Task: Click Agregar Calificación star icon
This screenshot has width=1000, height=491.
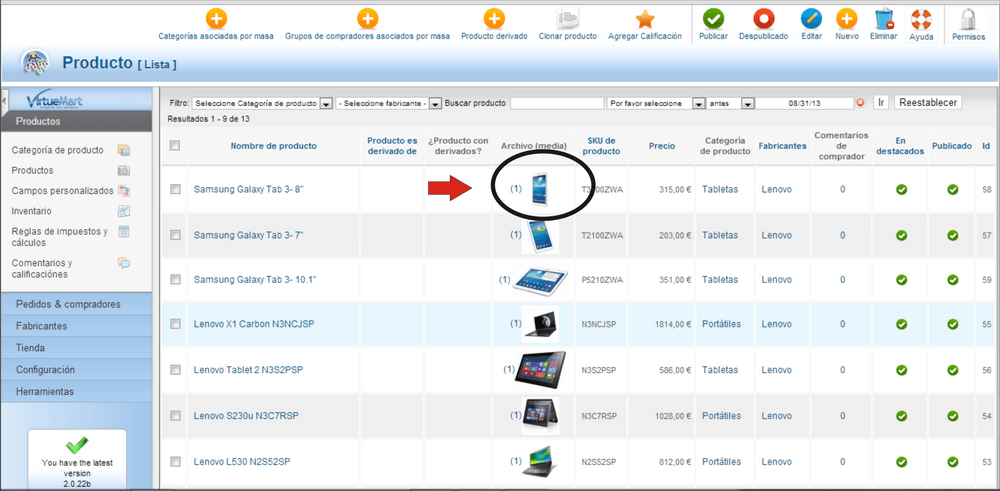Action: coord(645,18)
